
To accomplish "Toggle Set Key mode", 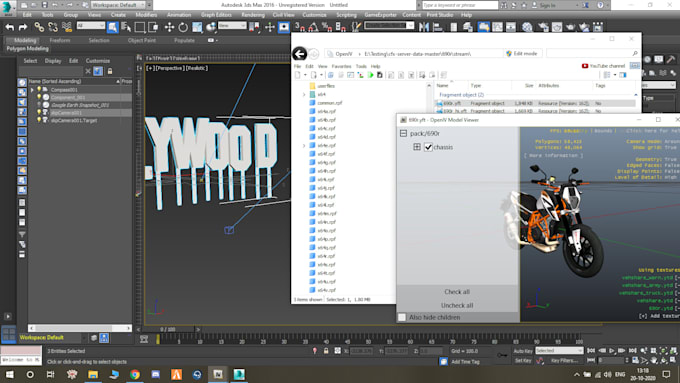I will pos(523,360).
